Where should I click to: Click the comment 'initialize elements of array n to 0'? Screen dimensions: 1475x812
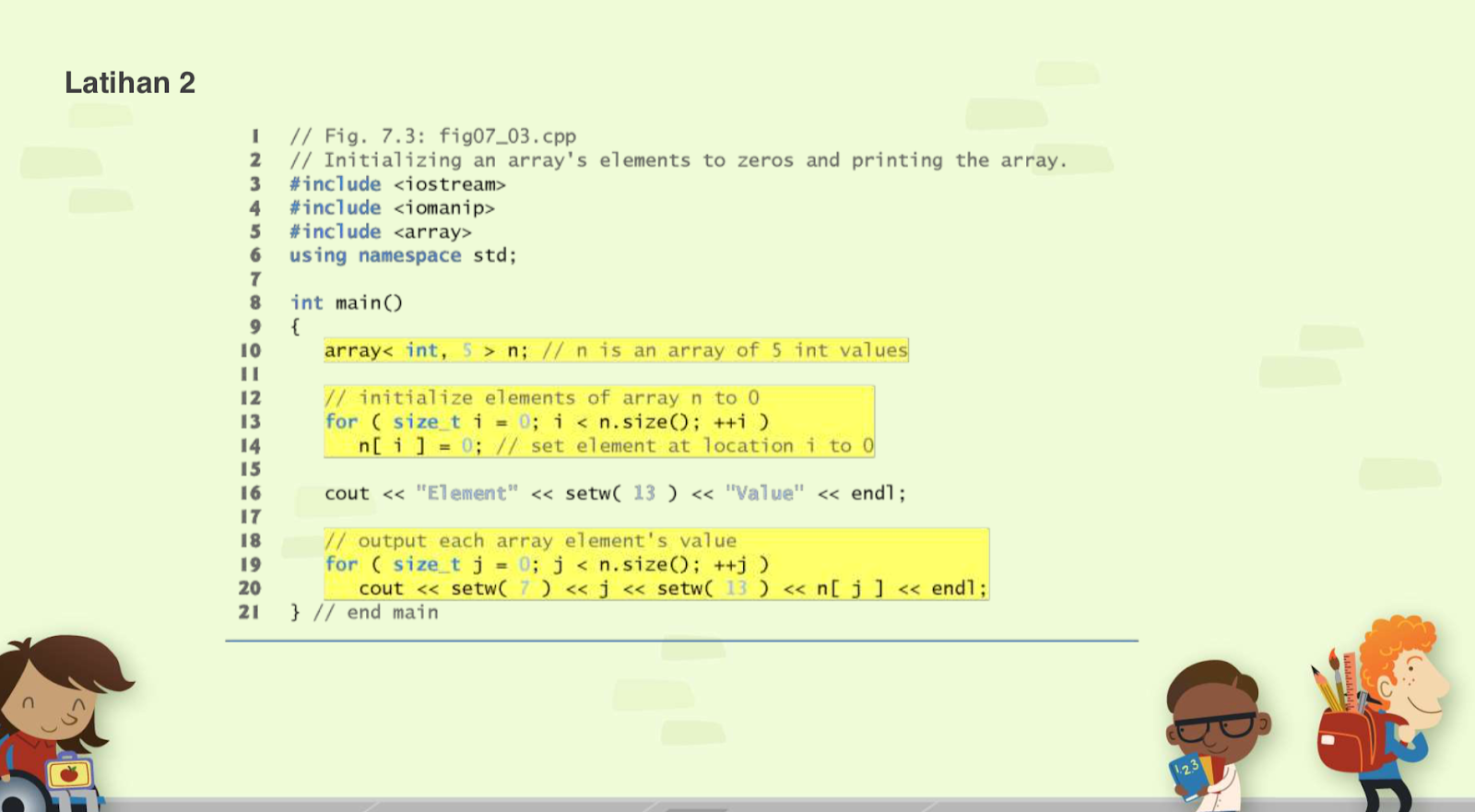click(542, 398)
